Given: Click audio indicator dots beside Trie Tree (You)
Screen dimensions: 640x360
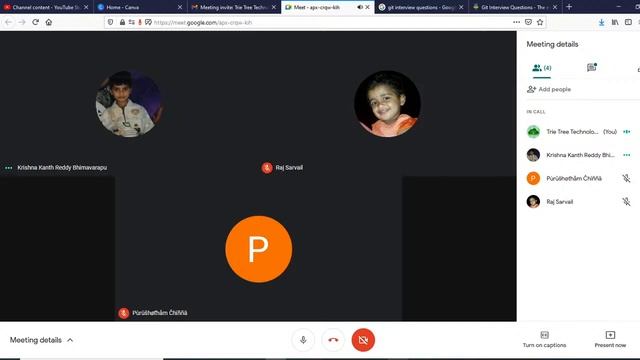Looking at the screenshot, I should tap(627, 131).
